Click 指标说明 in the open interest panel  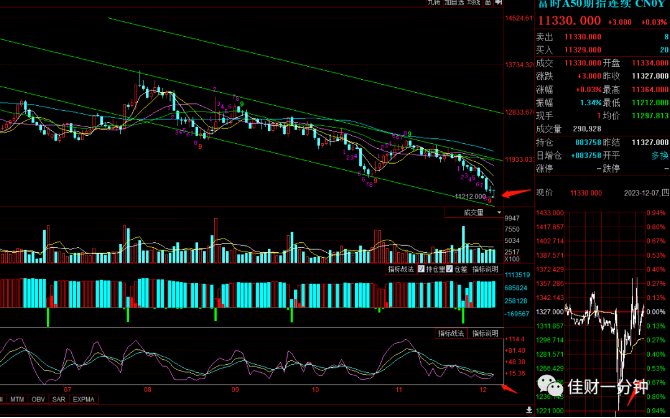pos(485,269)
